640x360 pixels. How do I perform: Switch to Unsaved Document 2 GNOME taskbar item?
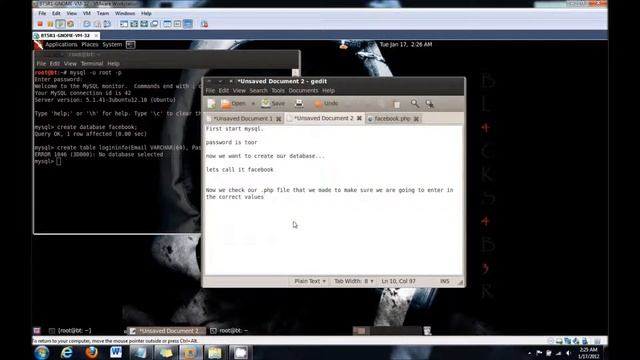(x=165, y=331)
